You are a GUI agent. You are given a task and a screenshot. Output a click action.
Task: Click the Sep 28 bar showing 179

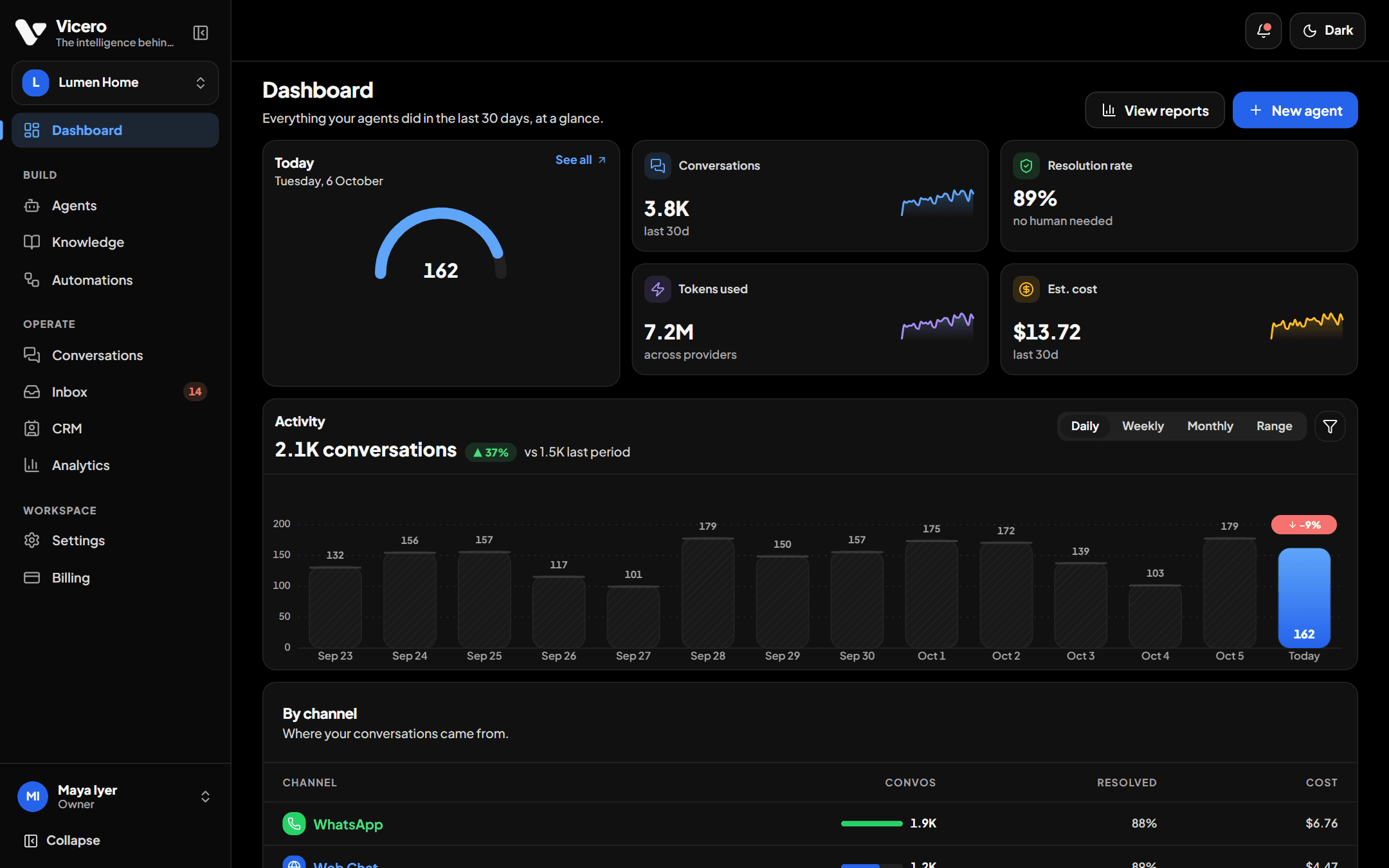(x=707, y=592)
